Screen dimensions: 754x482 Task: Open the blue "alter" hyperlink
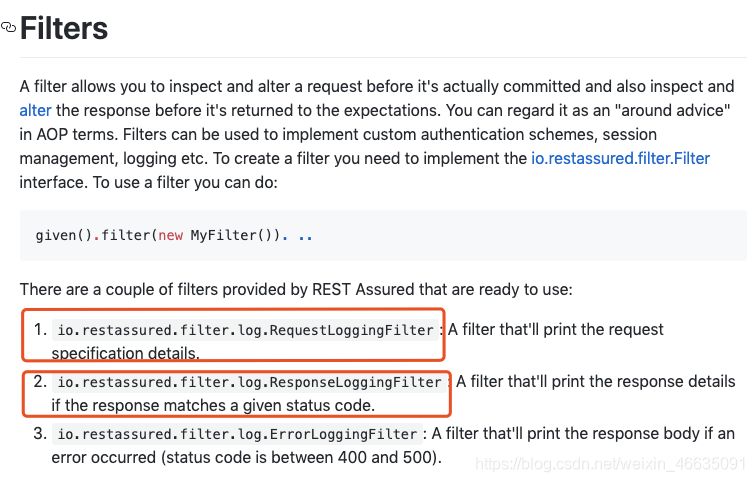pyautogui.click(x=35, y=109)
